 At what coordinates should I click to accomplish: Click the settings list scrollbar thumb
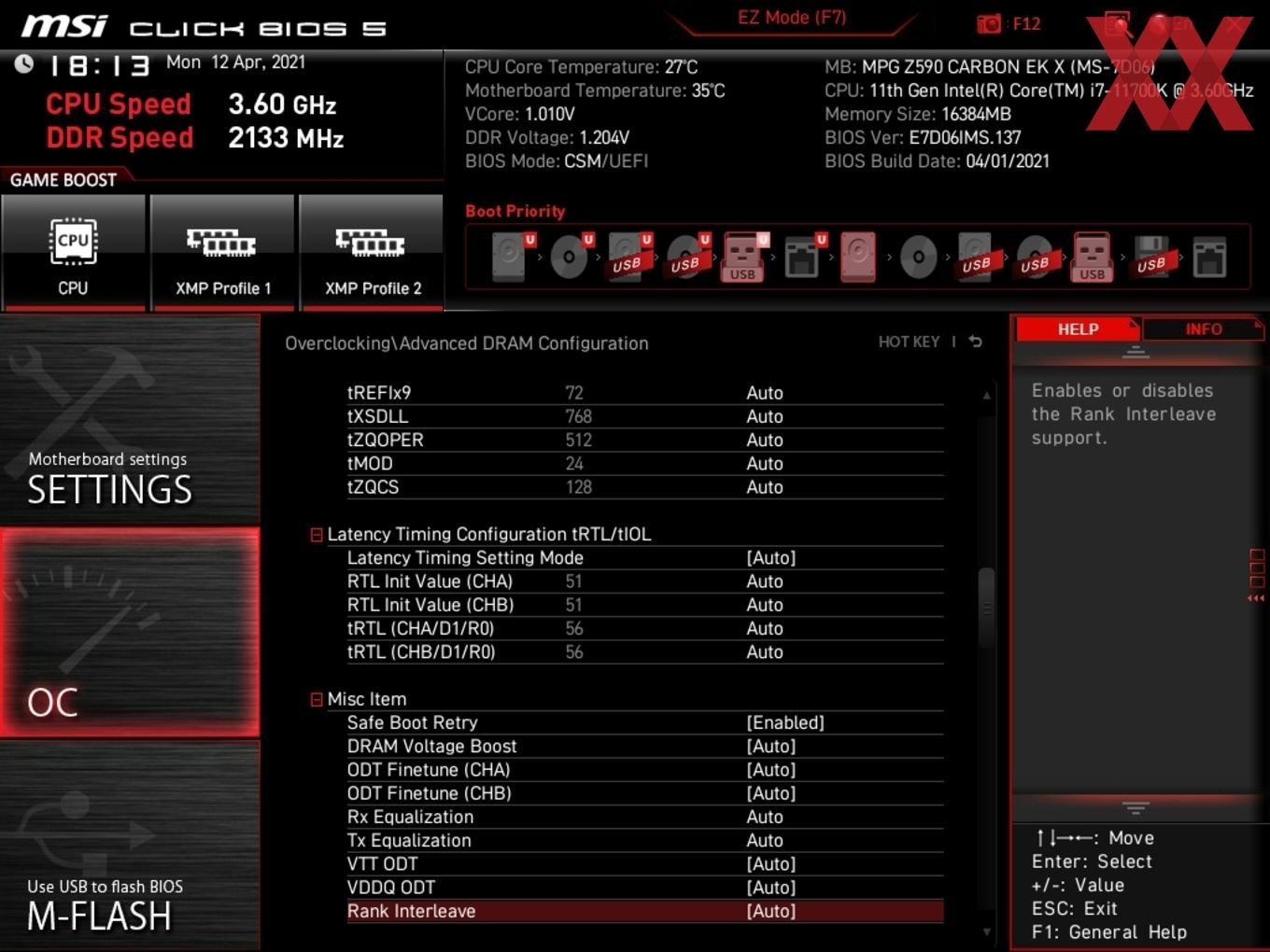(x=986, y=607)
